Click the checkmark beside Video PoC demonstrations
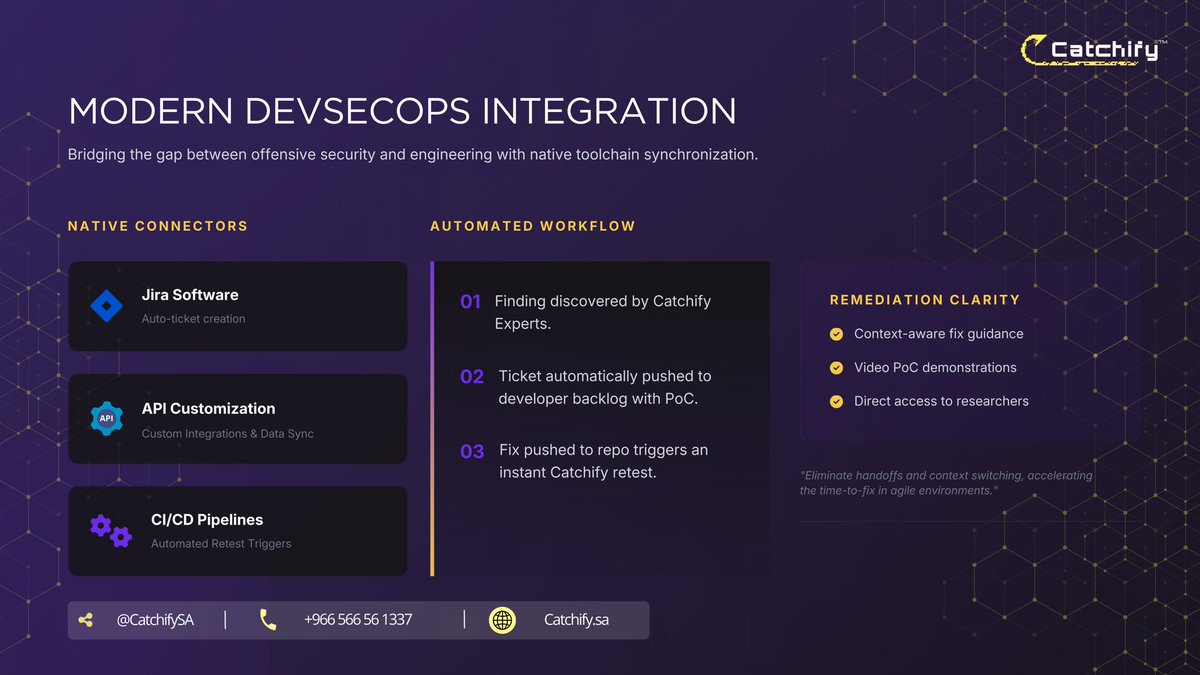This screenshot has height=675, width=1200. point(837,368)
